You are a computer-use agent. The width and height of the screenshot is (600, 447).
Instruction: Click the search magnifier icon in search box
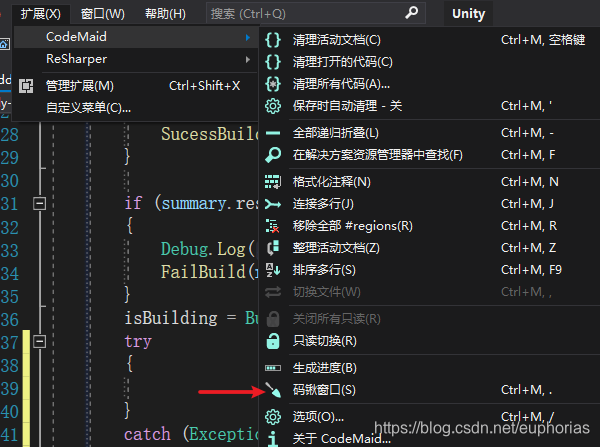click(411, 13)
